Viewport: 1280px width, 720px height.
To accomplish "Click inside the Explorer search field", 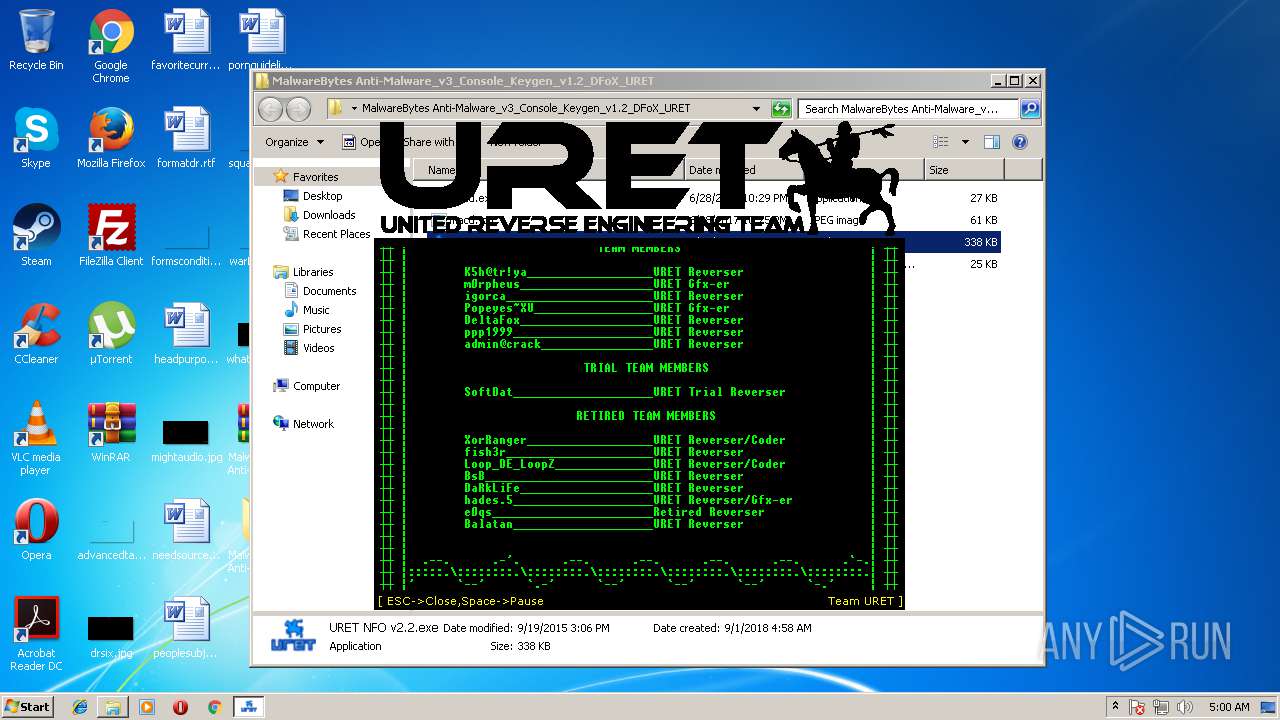I will pyautogui.click(x=908, y=109).
